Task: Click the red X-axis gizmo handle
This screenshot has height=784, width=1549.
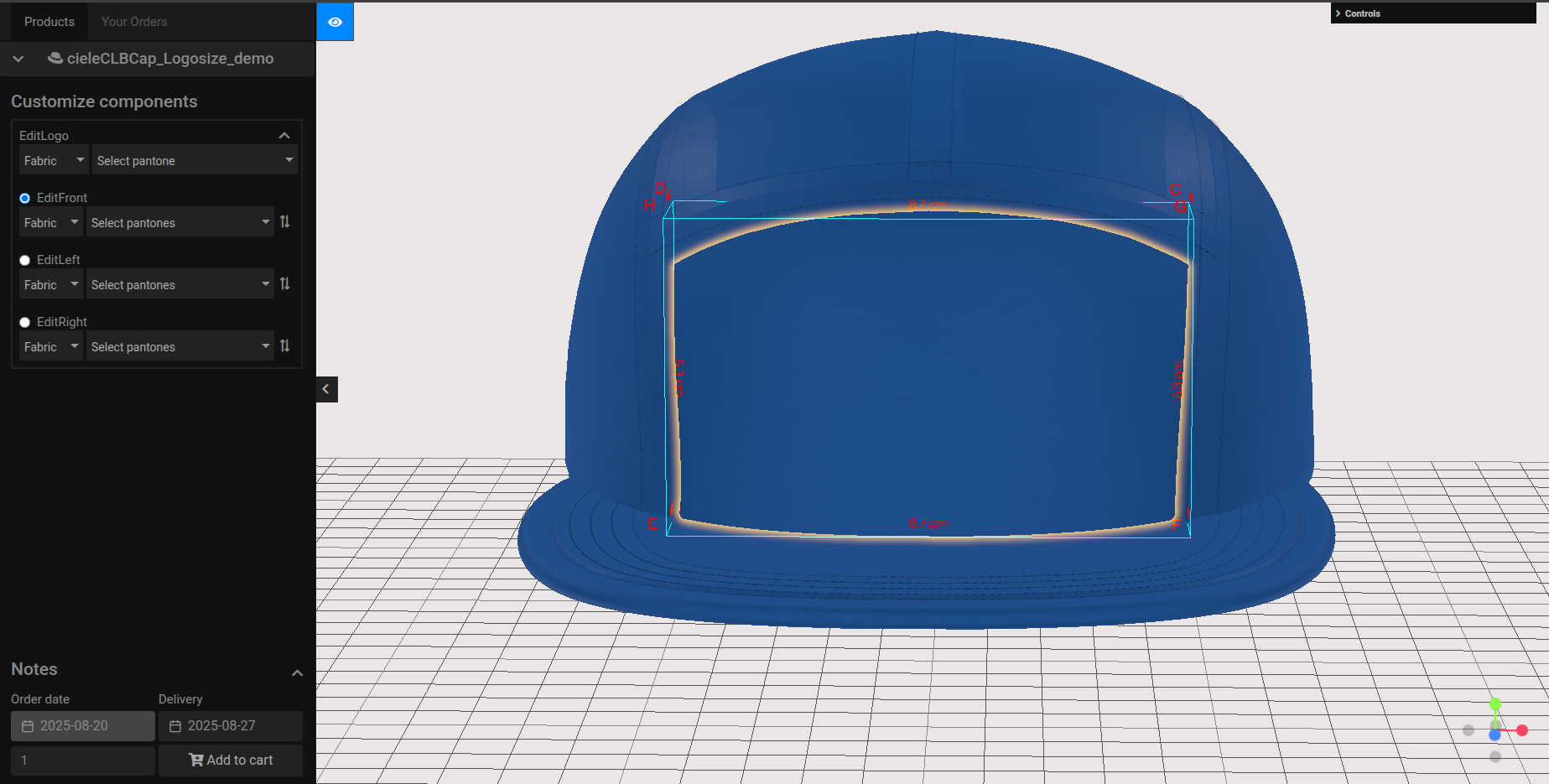Action: click(1521, 730)
